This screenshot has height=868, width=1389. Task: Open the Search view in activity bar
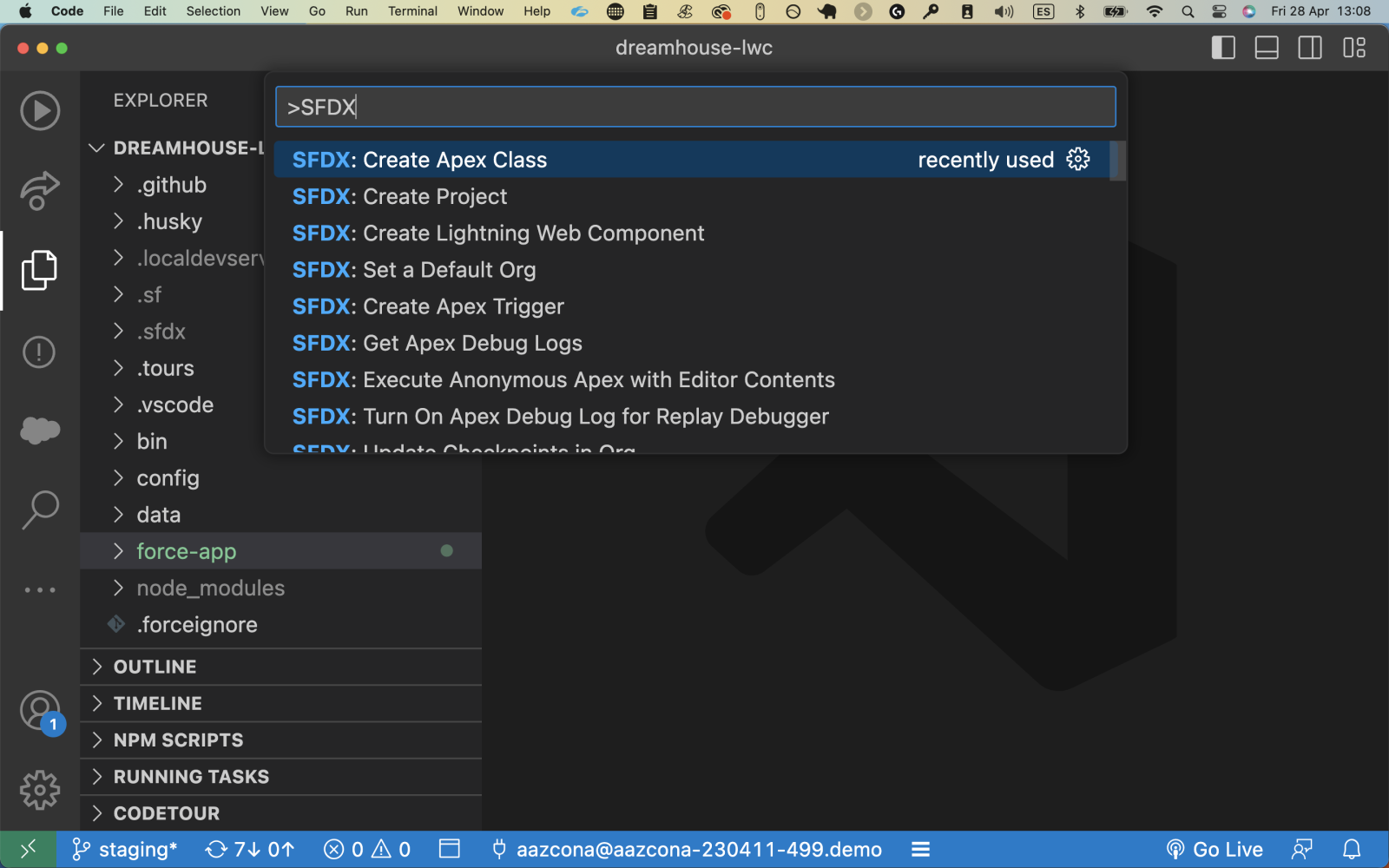(x=40, y=510)
